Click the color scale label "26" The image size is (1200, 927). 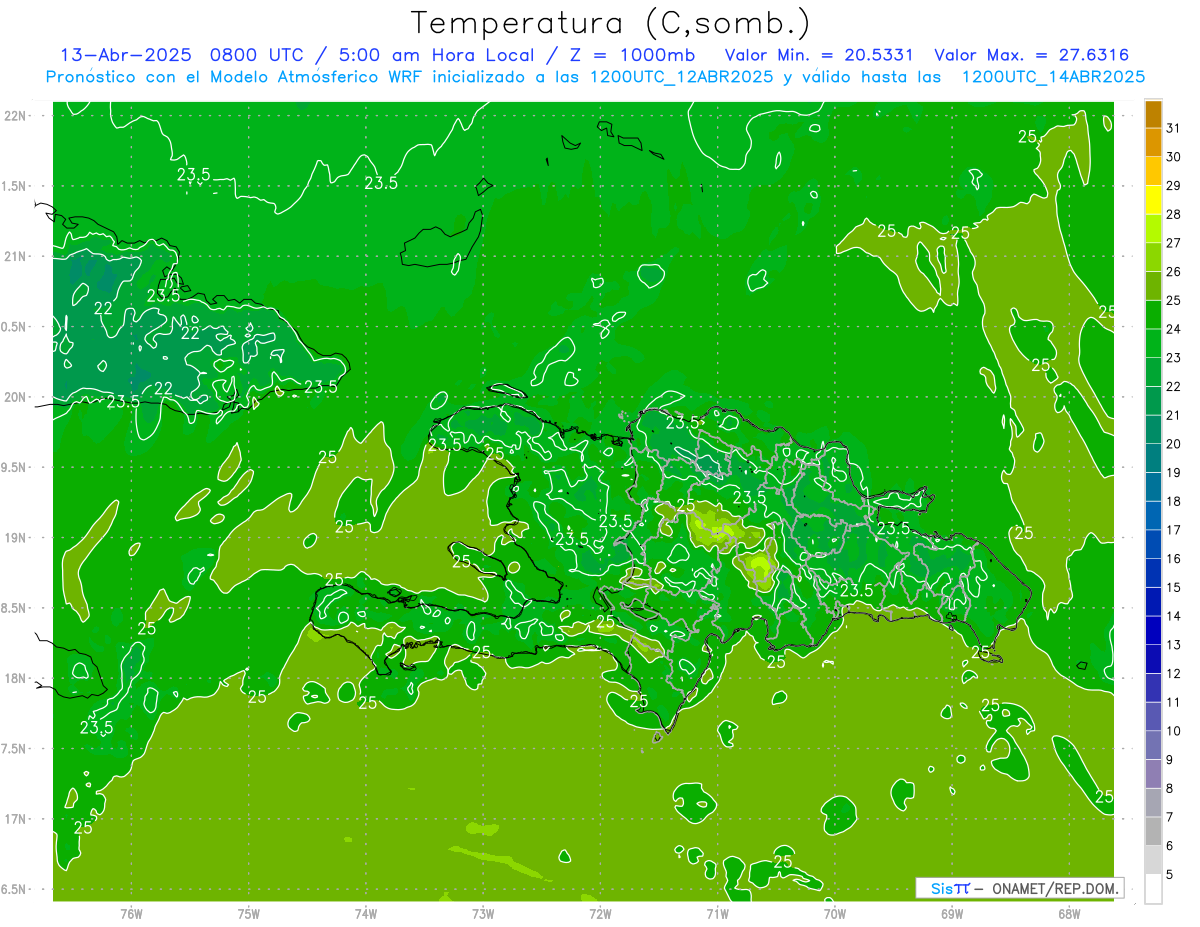click(x=1174, y=271)
